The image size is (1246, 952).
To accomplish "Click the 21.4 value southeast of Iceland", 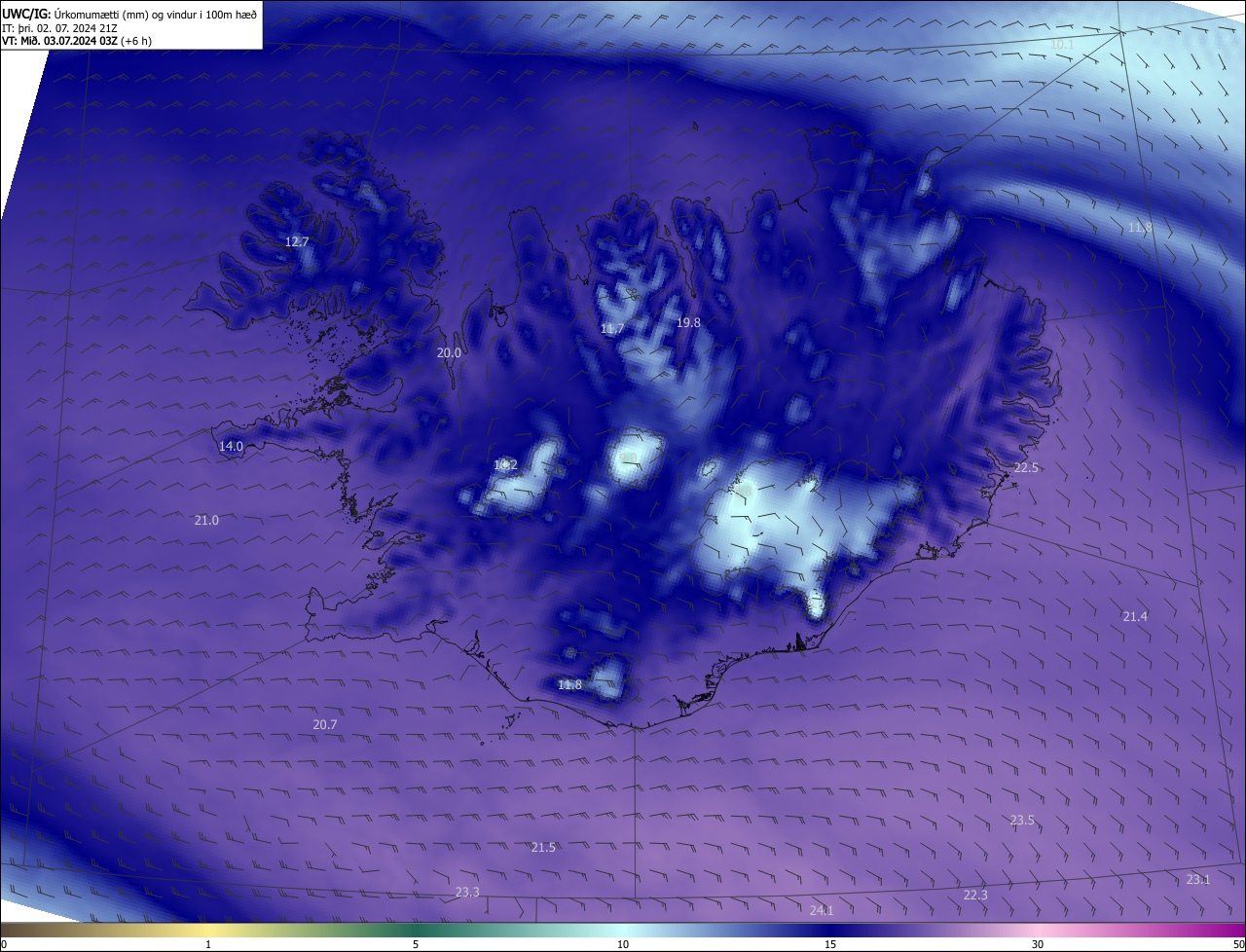I will pyautogui.click(x=1135, y=617).
